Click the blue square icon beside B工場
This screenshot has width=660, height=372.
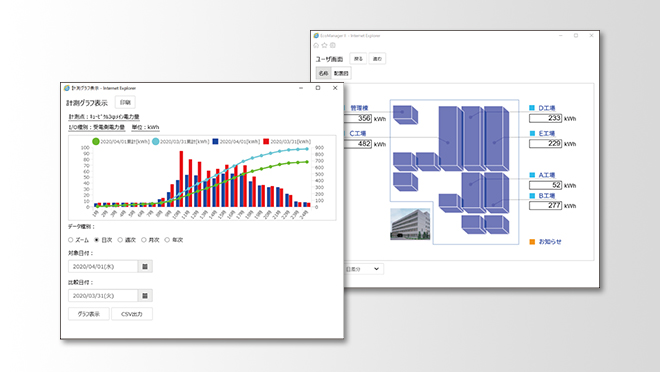point(532,196)
